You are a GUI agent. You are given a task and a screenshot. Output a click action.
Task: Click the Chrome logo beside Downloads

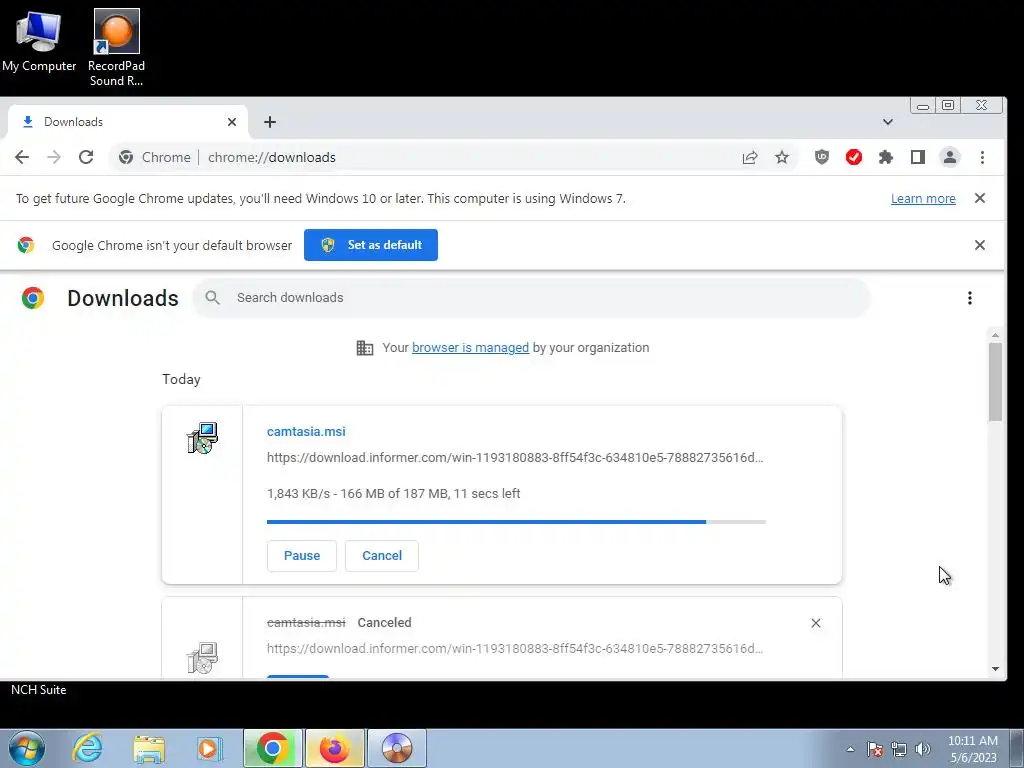pyautogui.click(x=33, y=298)
